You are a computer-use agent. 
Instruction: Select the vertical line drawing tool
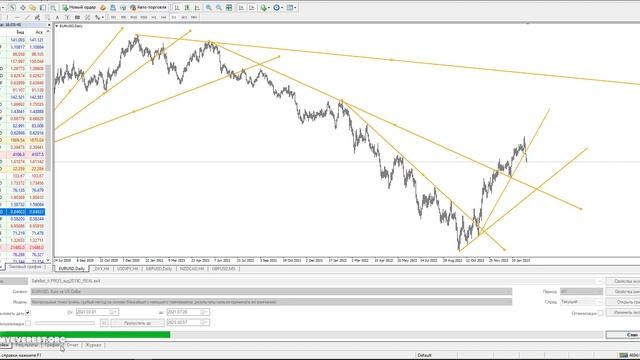[x=7, y=18]
